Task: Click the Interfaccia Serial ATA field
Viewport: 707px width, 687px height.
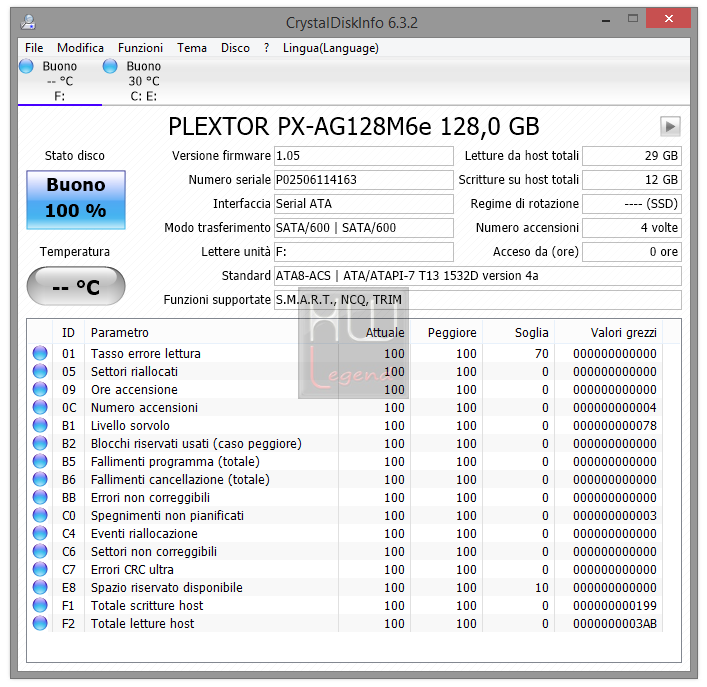Action: [x=363, y=204]
